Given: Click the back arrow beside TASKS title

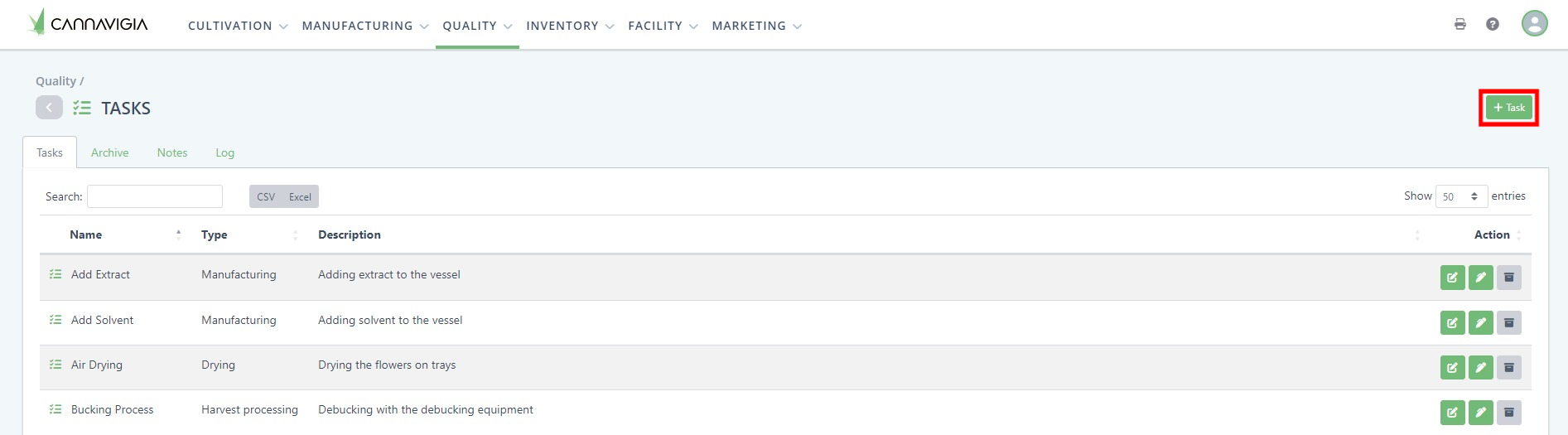Looking at the screenshot, I should [x=49, y=108].
